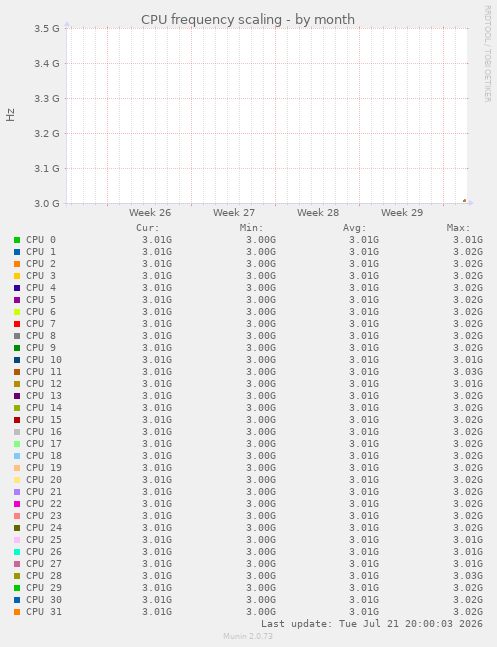Click the CPU 31 legend label

44,612
